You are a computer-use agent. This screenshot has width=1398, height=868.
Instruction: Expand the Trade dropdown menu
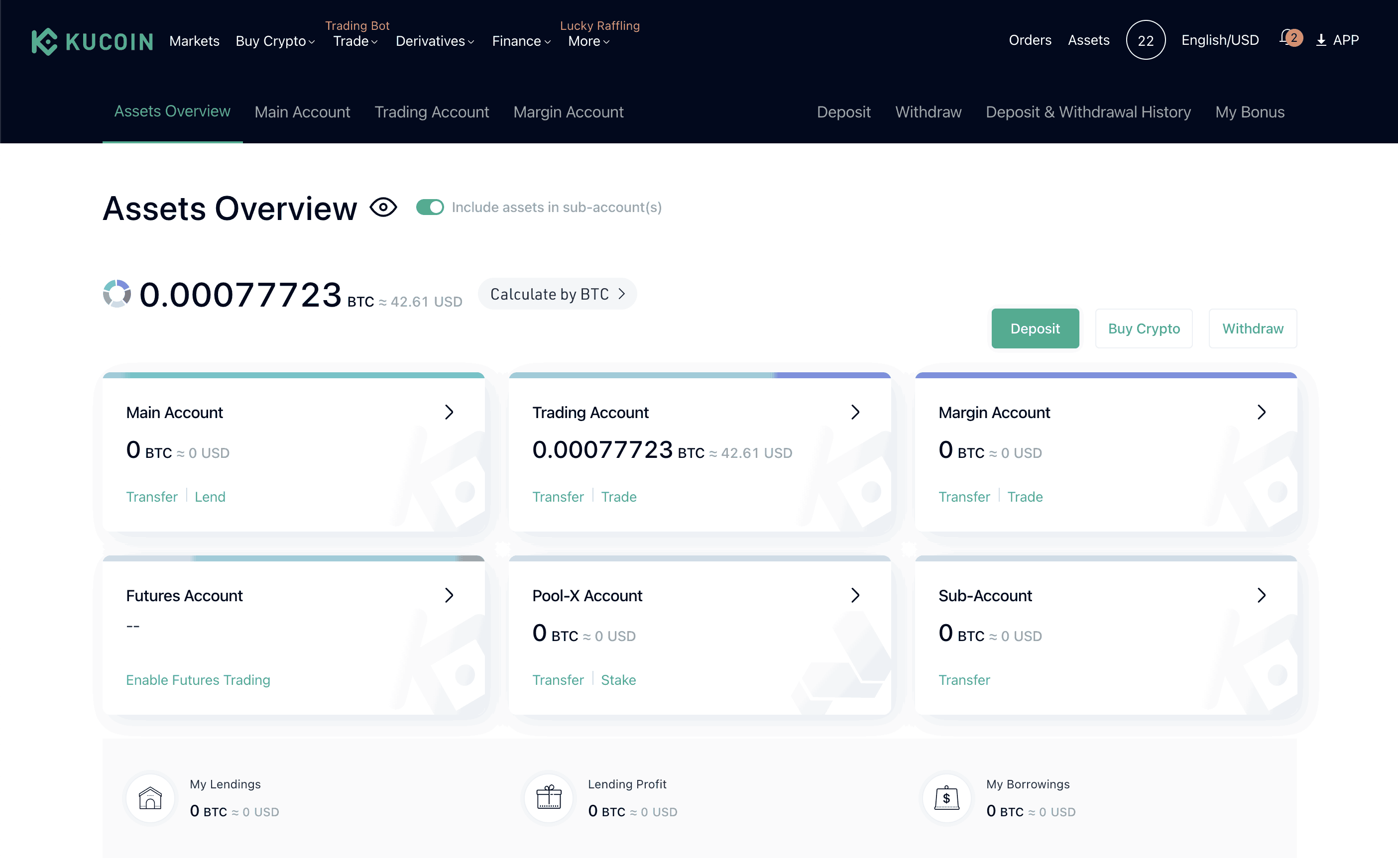pyautogui.click(x=355, y=41)
